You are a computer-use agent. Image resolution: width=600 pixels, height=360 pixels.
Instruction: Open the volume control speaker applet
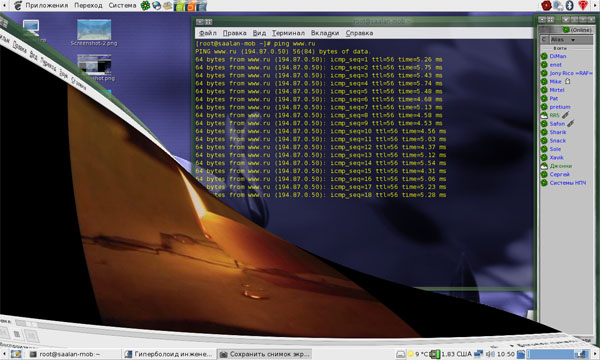[x=490, y=355]
